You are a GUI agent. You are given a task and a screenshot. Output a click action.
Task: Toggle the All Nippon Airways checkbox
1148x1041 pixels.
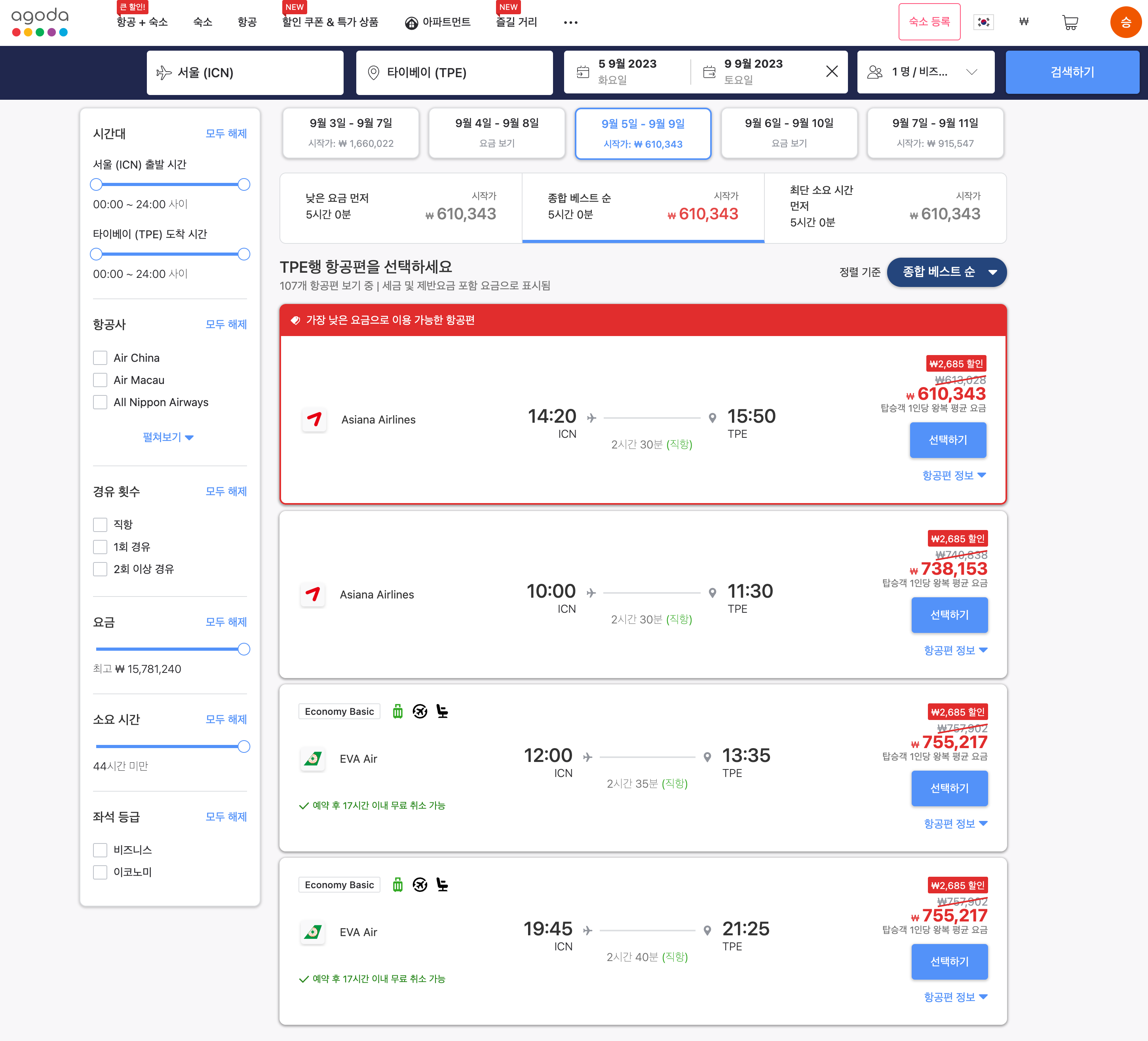(100, 402)
